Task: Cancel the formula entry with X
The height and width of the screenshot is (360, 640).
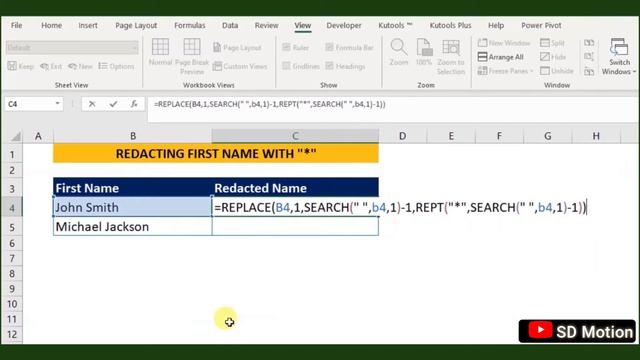Action: coord(92,104)
